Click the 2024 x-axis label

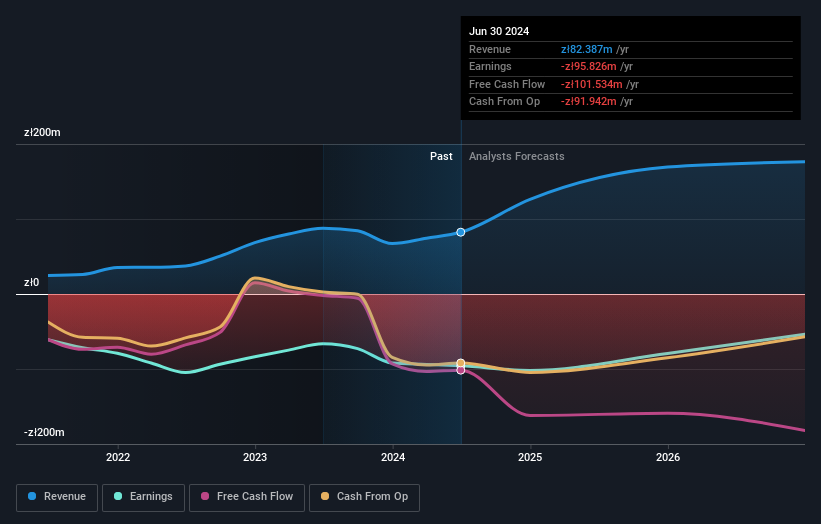tap(393, 458)
